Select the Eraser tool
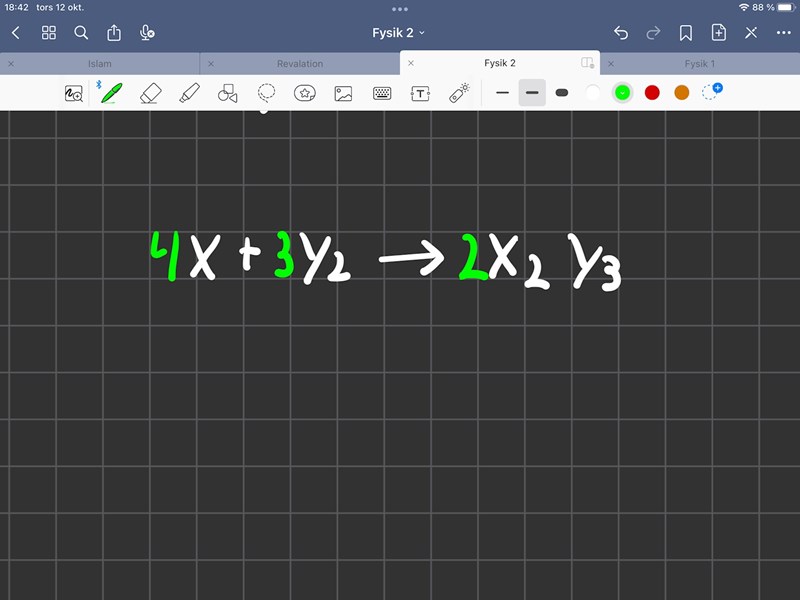The height and width of the screenshot is (600, 800). [150, 93]
